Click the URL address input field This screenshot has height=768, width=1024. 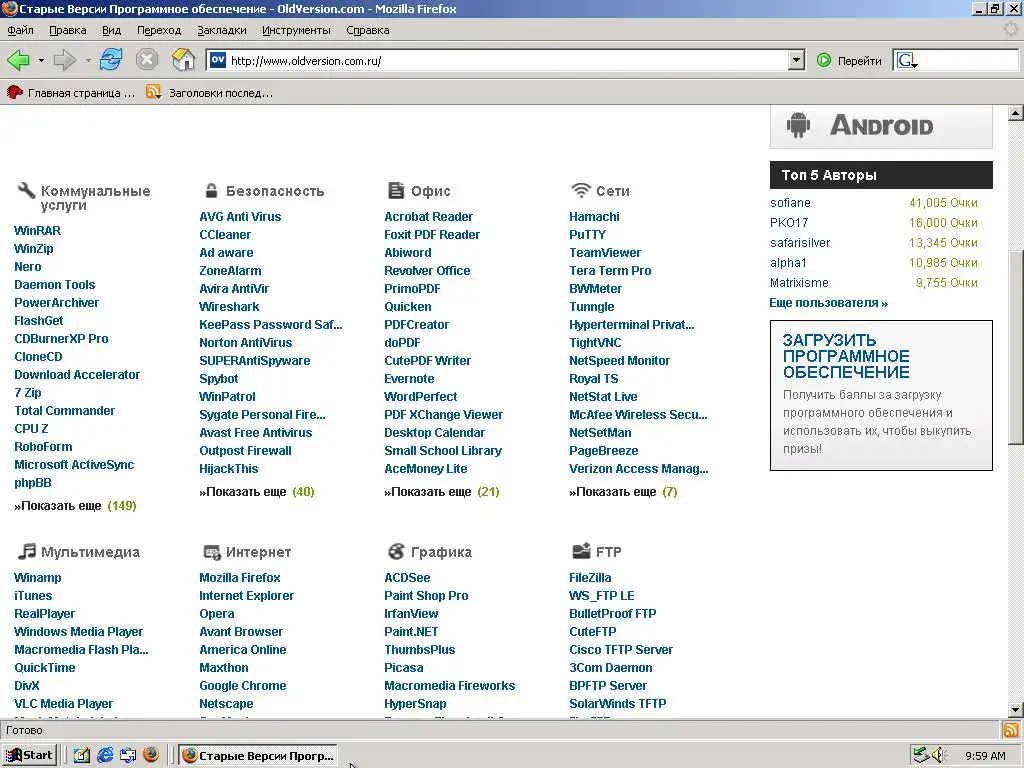click(x=506, y=61)
